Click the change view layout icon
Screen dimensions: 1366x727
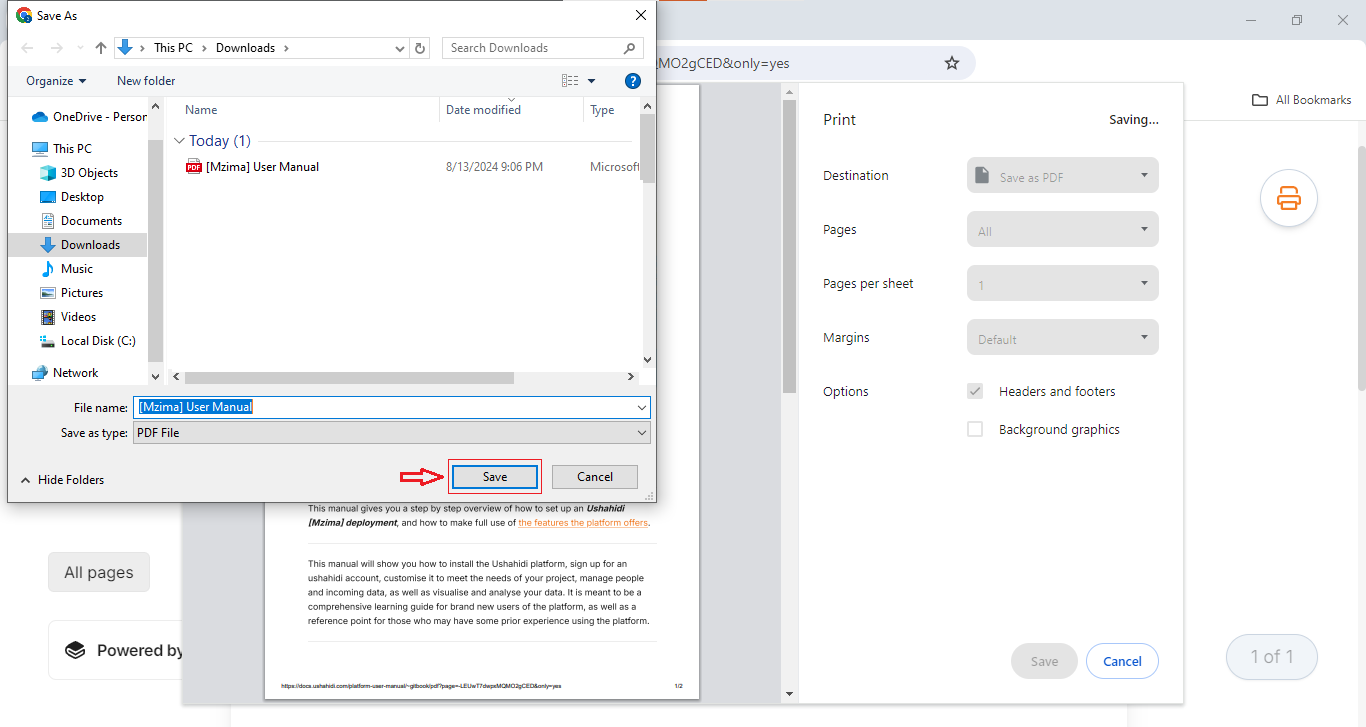point(570,81)
